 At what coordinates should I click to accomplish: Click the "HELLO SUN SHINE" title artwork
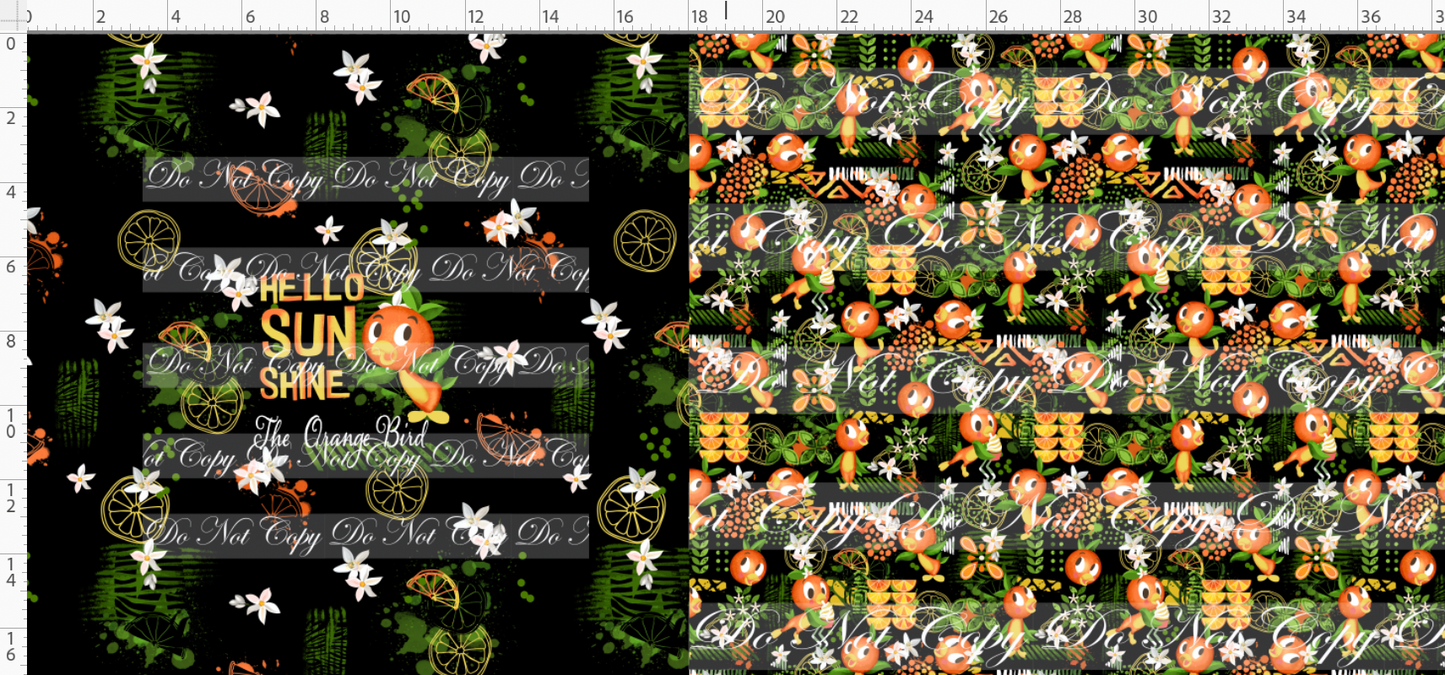[x=311, y=337]
